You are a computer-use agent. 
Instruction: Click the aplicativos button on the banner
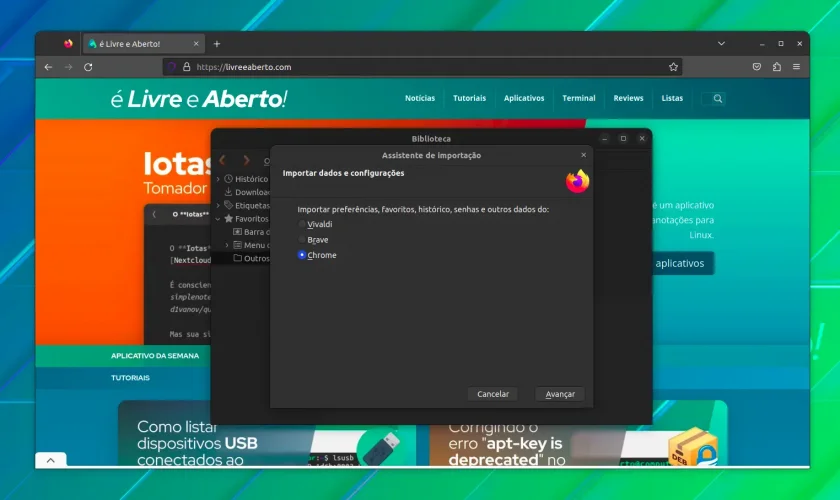click(x=683, y=264)
